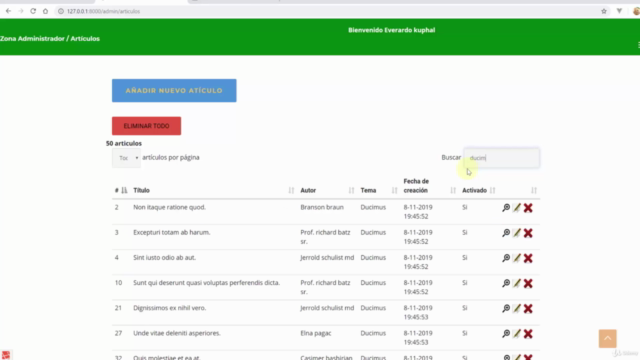Delete article 'Sint iusto odio ab aut.' red X
Screen dimensions: 640x360
528,258
